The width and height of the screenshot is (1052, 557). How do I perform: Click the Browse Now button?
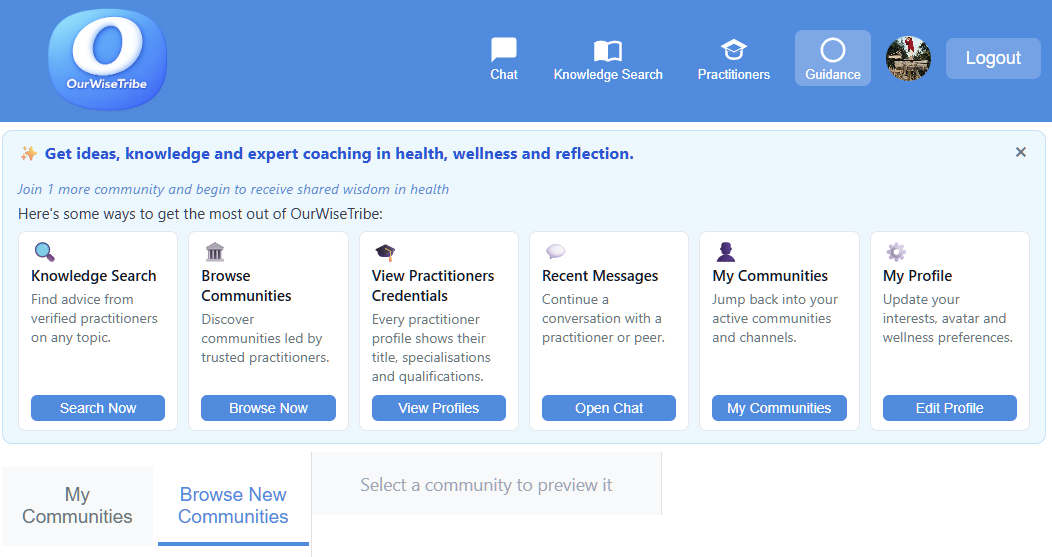pyautogui.click(x=268, y=408)
